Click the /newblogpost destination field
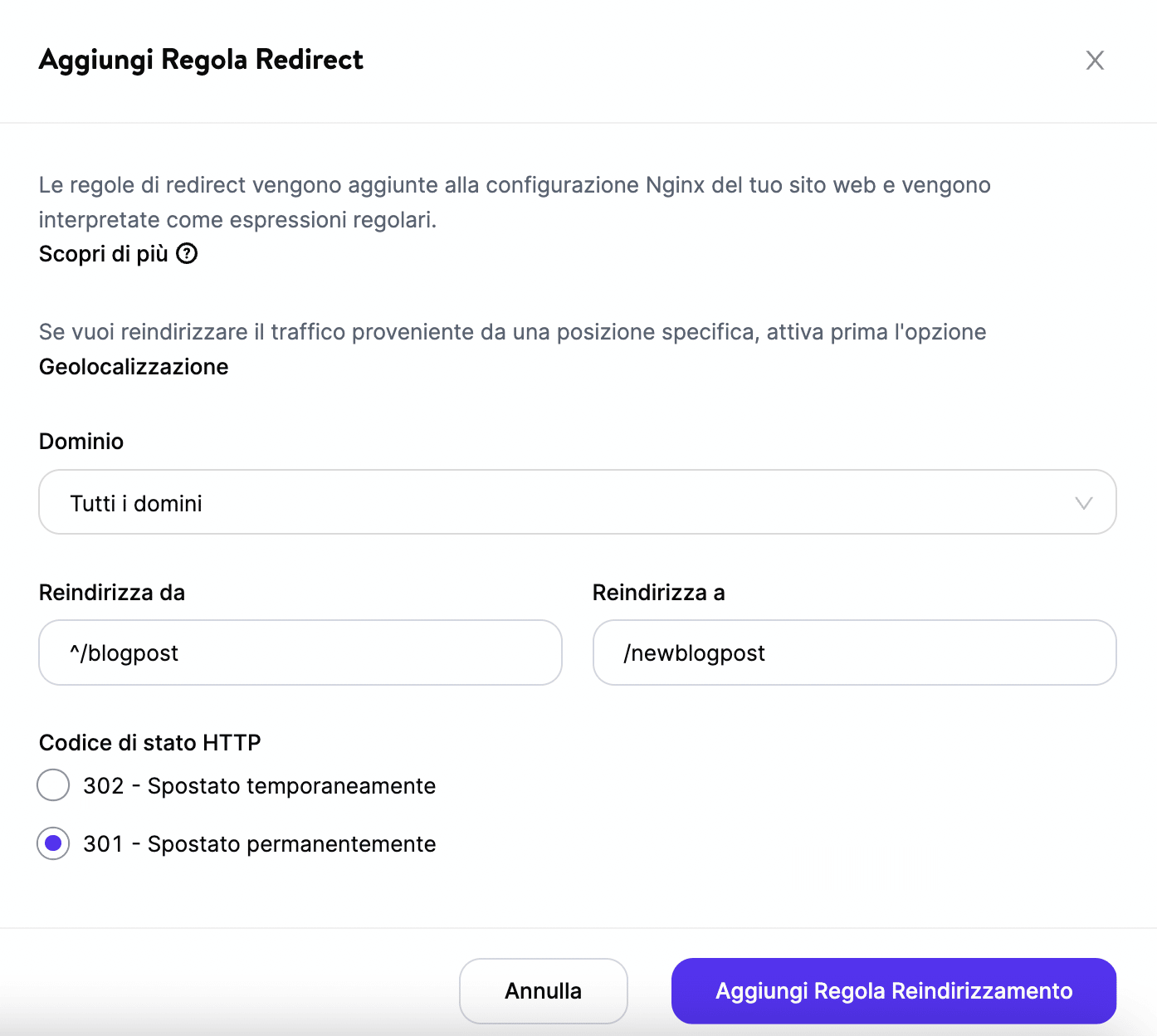The height and width of the screenshot is (1036, 1157). pos(854,652)
